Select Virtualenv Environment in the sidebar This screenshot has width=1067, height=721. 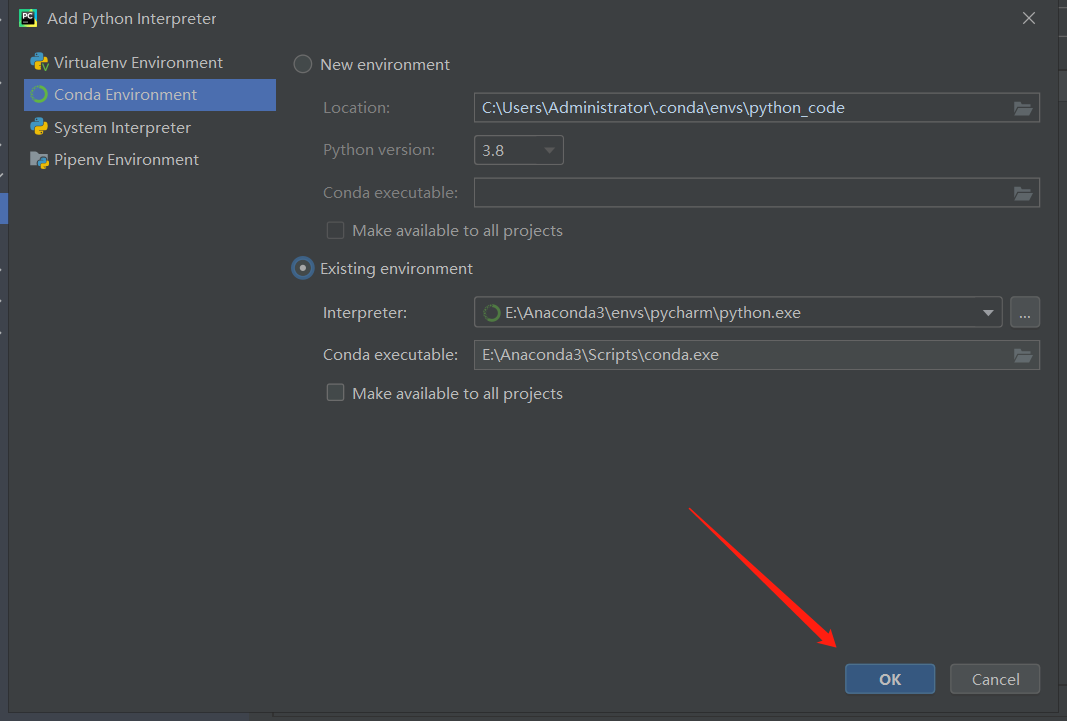pos(150,63)
